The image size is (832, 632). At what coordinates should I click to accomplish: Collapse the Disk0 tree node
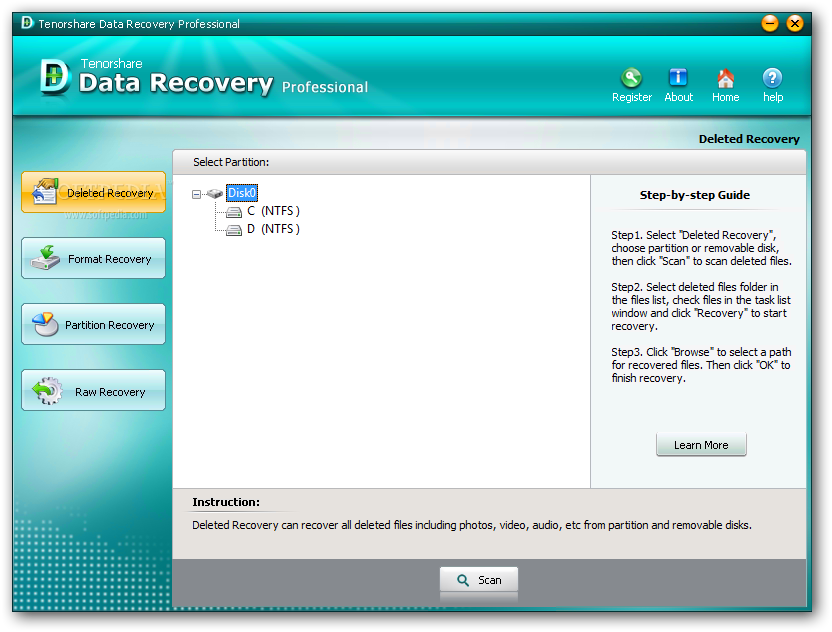click(x=196, y=194)
